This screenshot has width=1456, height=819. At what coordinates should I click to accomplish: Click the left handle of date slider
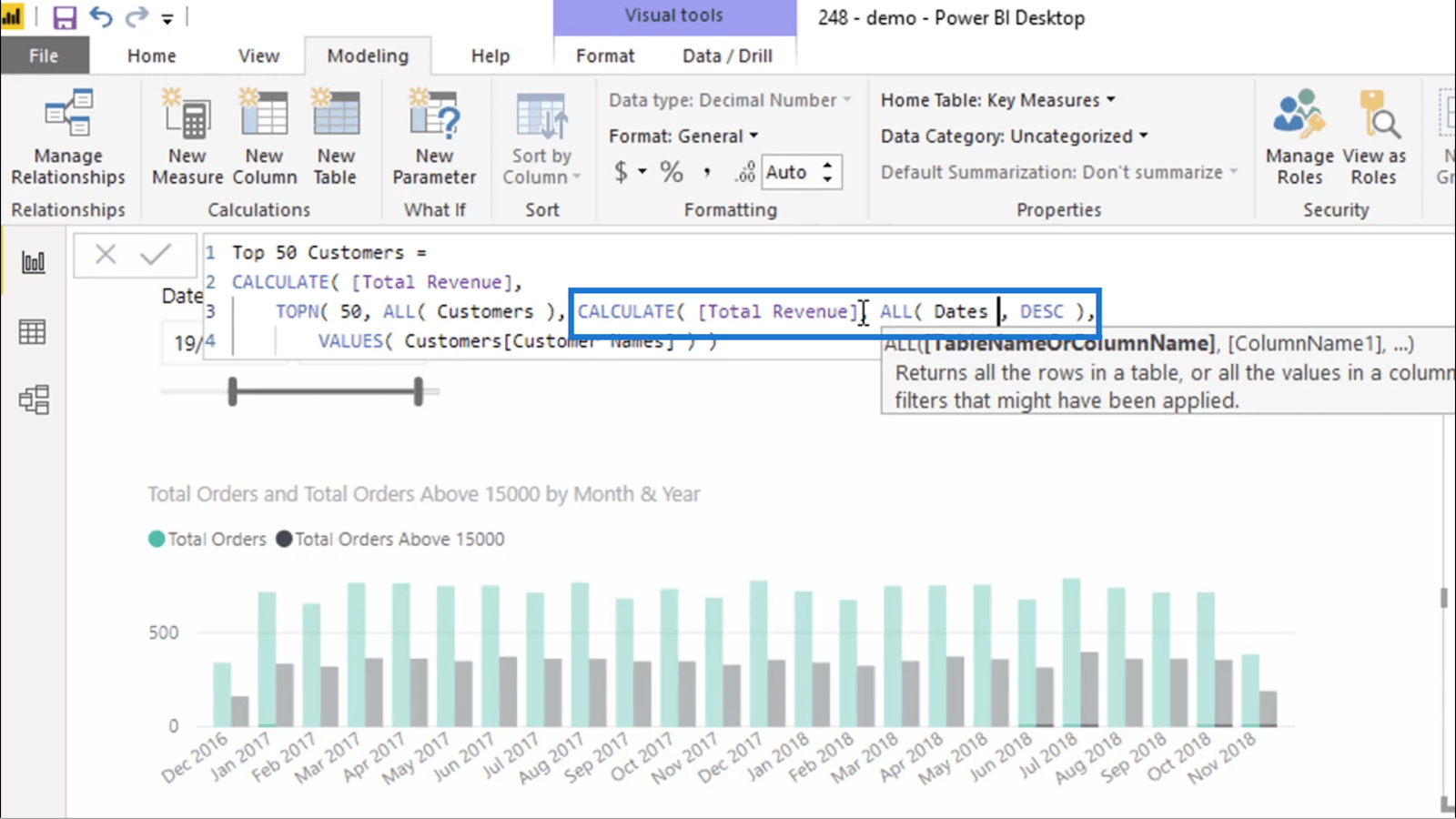233,392
